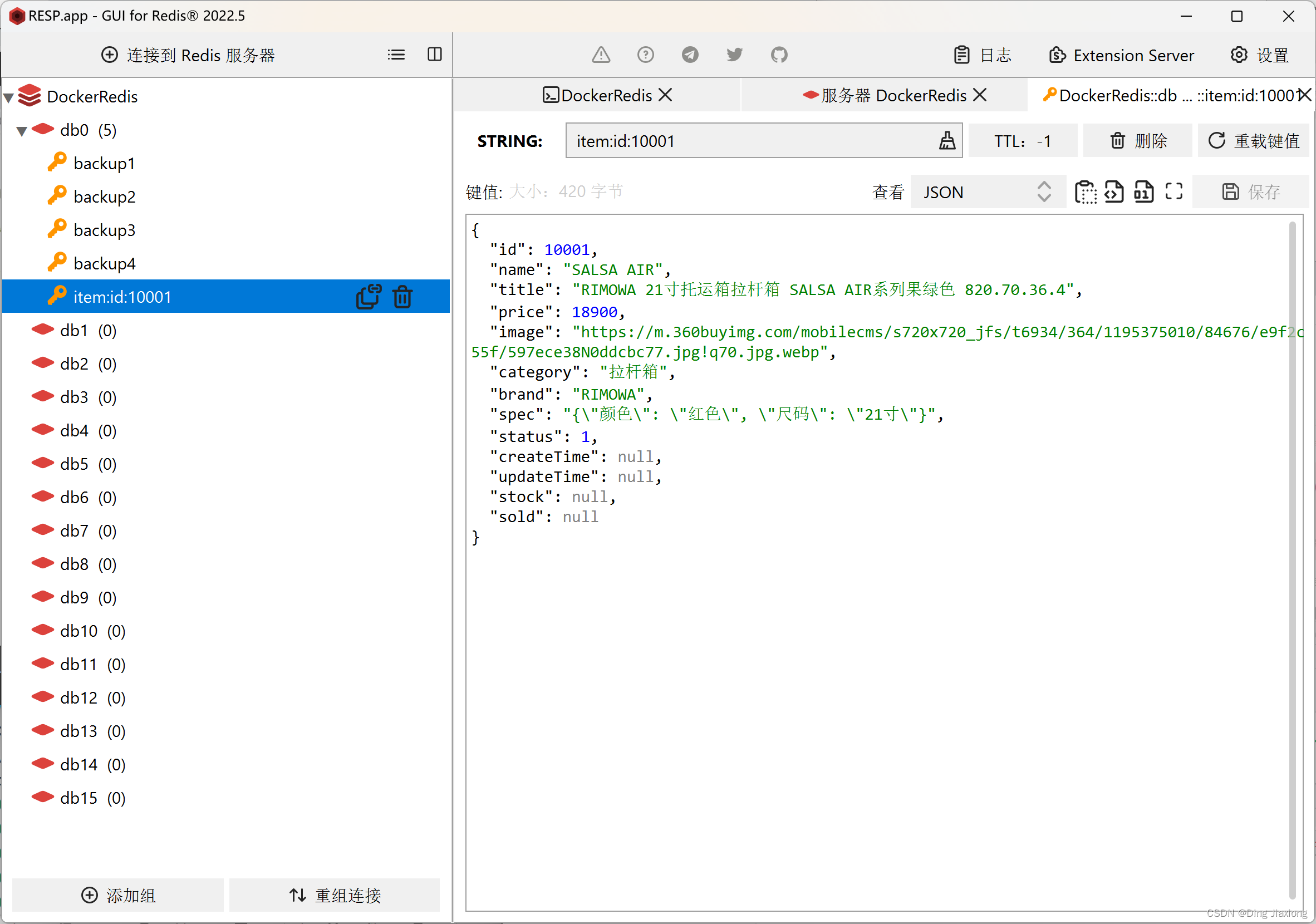1316x924 pixels.
Task: Click the value editor vertical scrollbar
Action: point(1292,560)
